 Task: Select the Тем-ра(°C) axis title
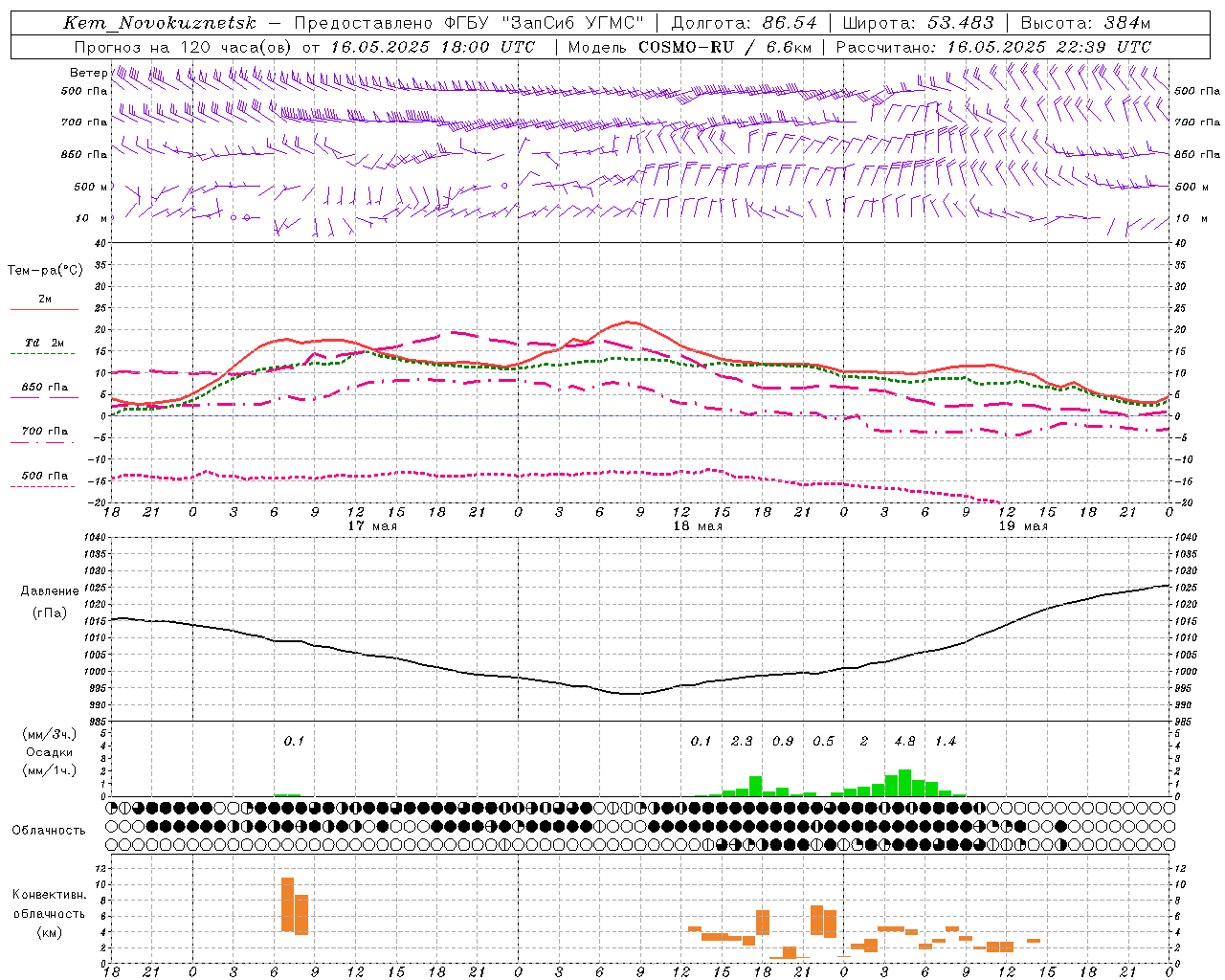45,271
